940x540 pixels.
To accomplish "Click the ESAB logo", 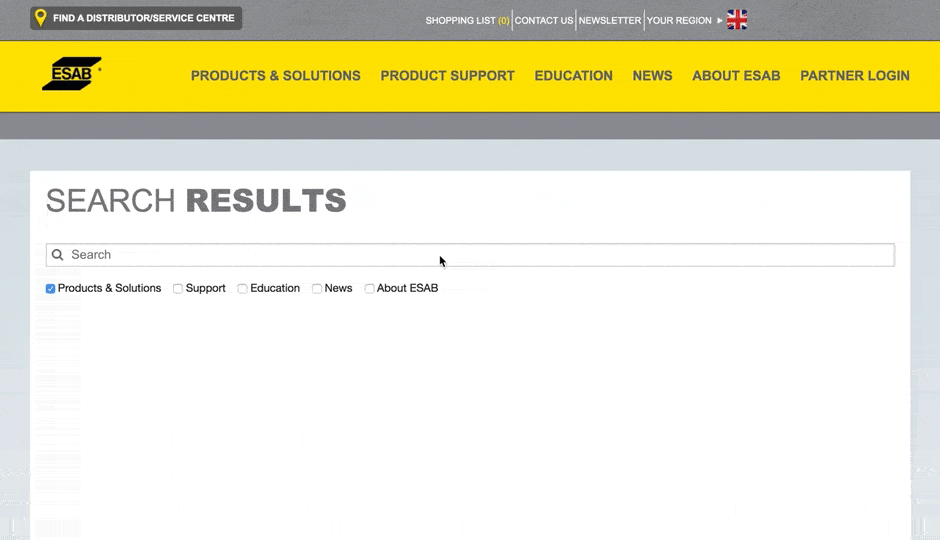I will 71,74.
